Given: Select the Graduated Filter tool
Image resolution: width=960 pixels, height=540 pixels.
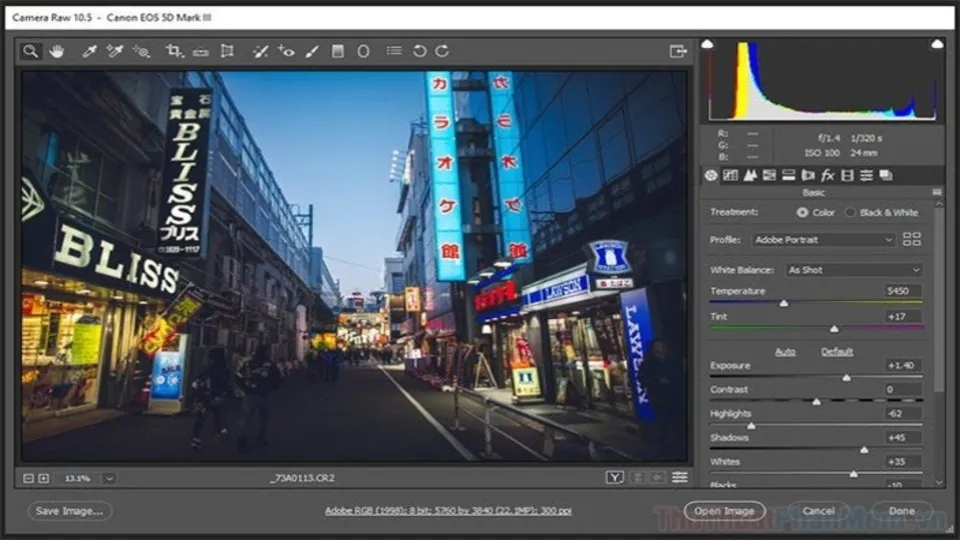Looking at the screenshot, I should 337,51.
